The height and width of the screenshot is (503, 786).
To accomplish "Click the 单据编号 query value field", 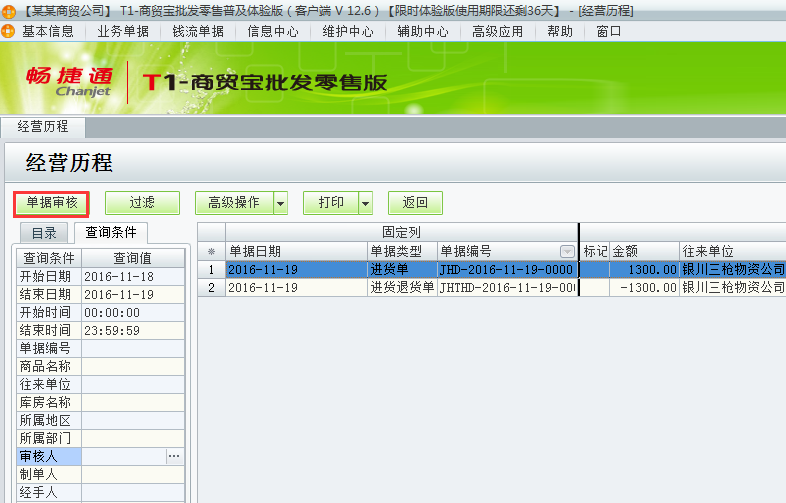I will (133, 349).
